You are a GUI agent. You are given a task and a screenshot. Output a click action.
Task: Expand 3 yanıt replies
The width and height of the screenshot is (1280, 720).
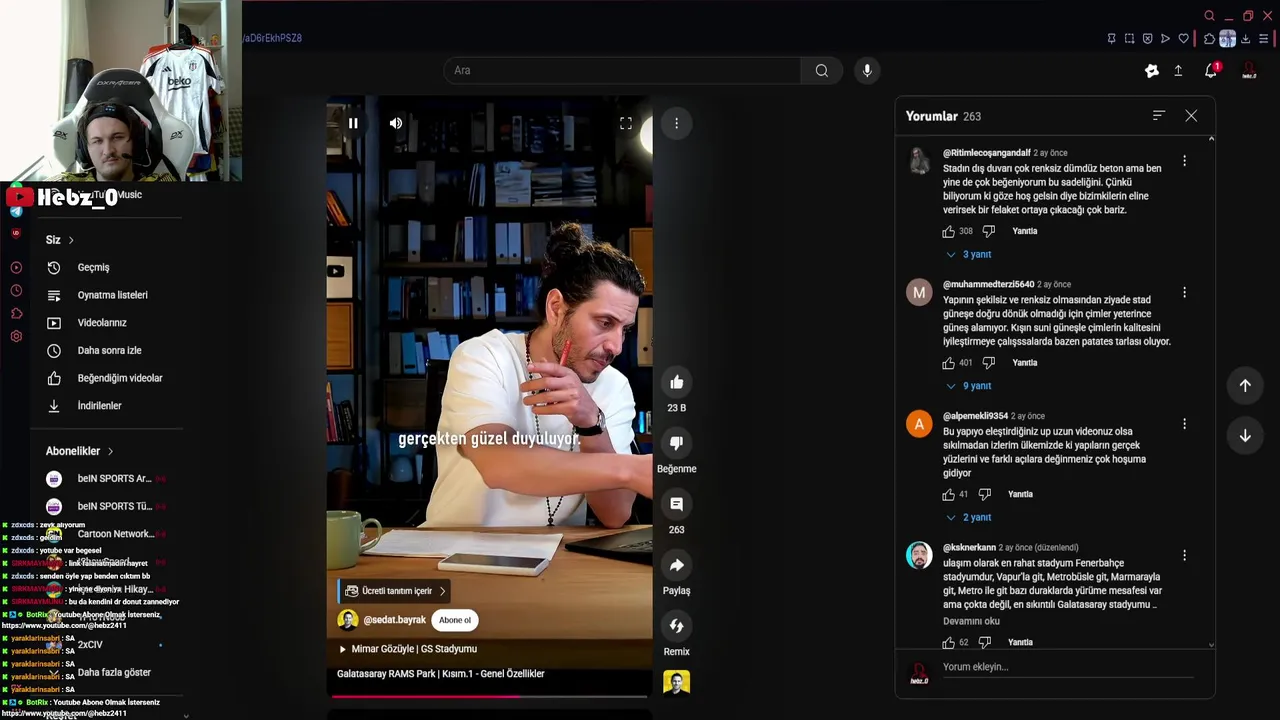969,255
